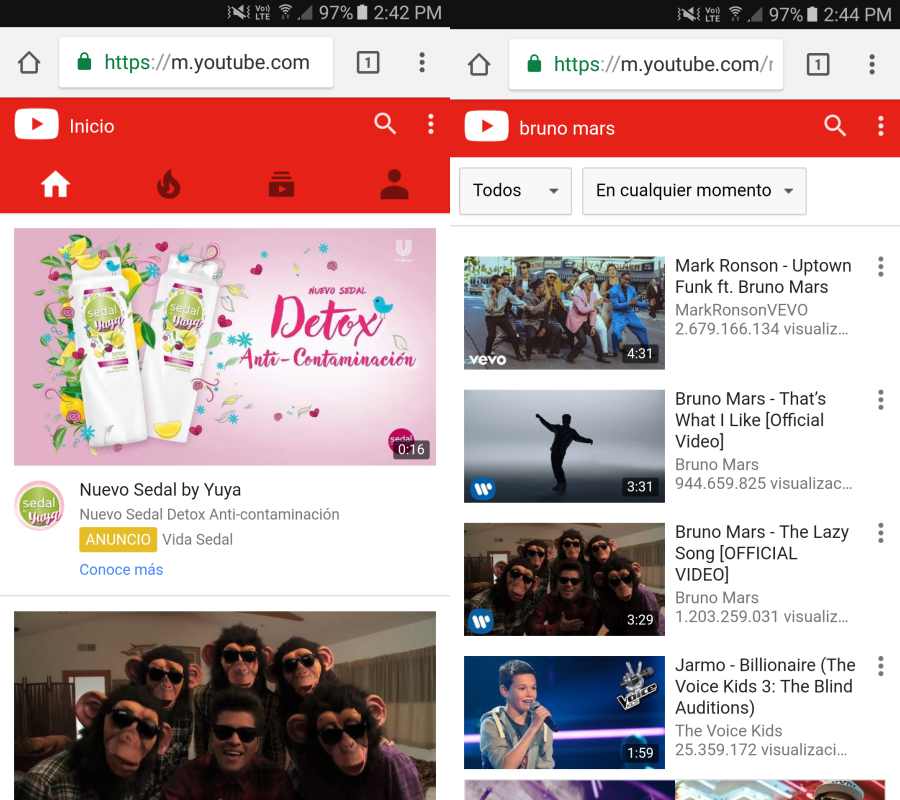Viewport: 900px width, 800px height.
Task: Open The Lazy Song video title
Action: coord(762,553)
